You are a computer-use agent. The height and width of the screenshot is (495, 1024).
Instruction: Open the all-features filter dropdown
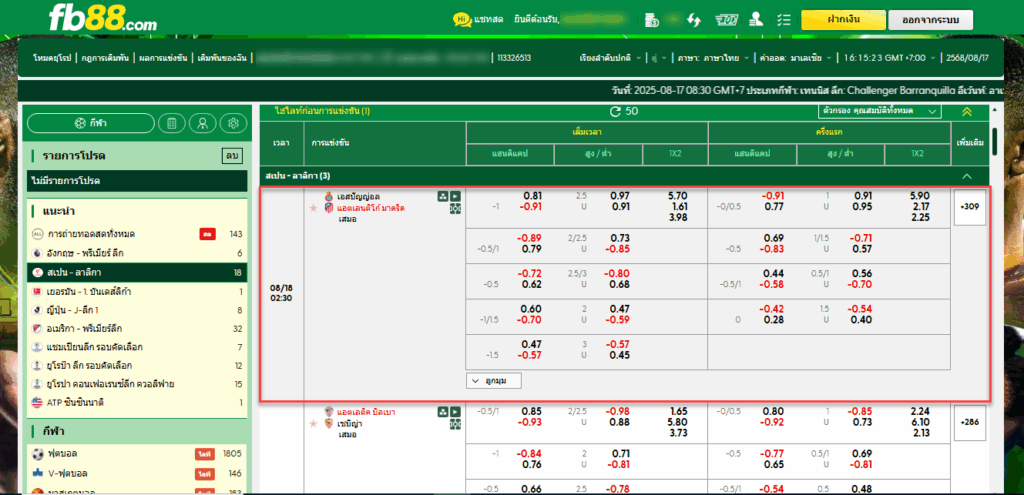[x=880, y=111]
